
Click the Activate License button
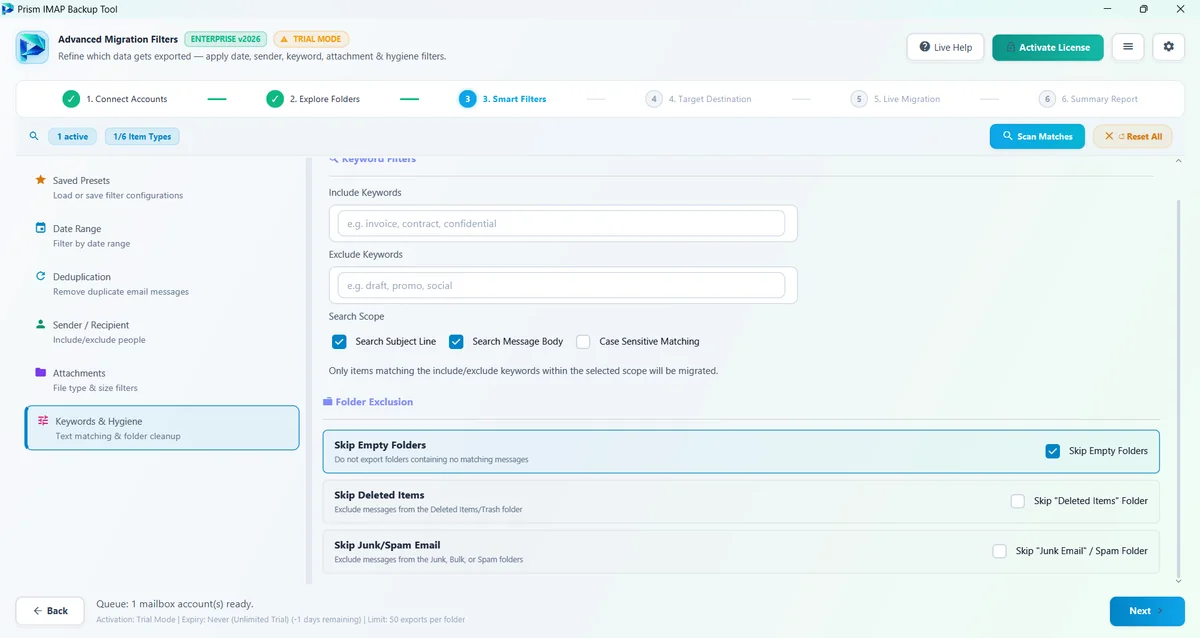point(1048,47)
